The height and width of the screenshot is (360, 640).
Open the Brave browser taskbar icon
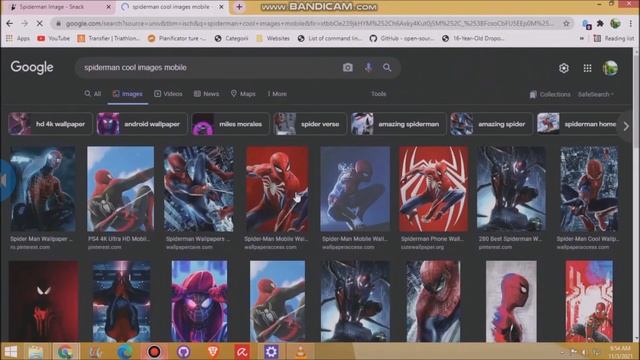tap(213, 351)
